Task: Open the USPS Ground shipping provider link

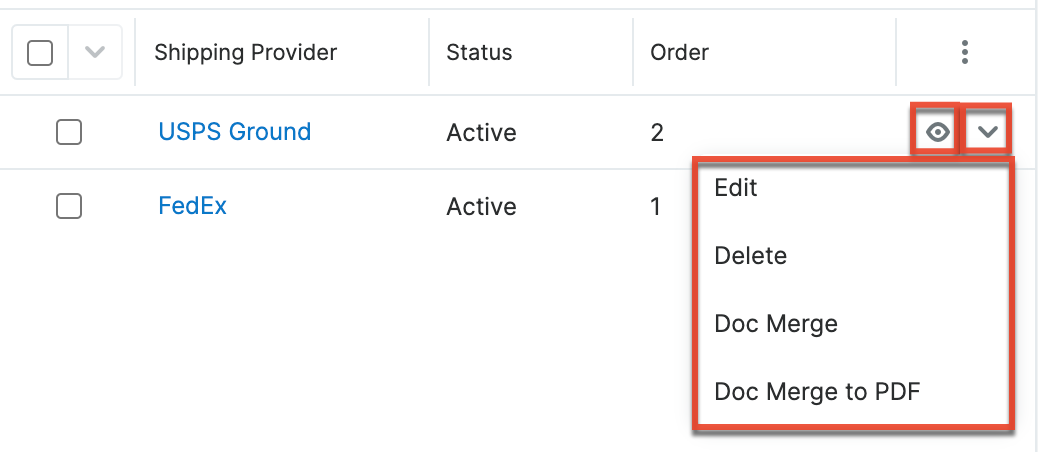Action: pyautogui.click(x=234, y=131)
